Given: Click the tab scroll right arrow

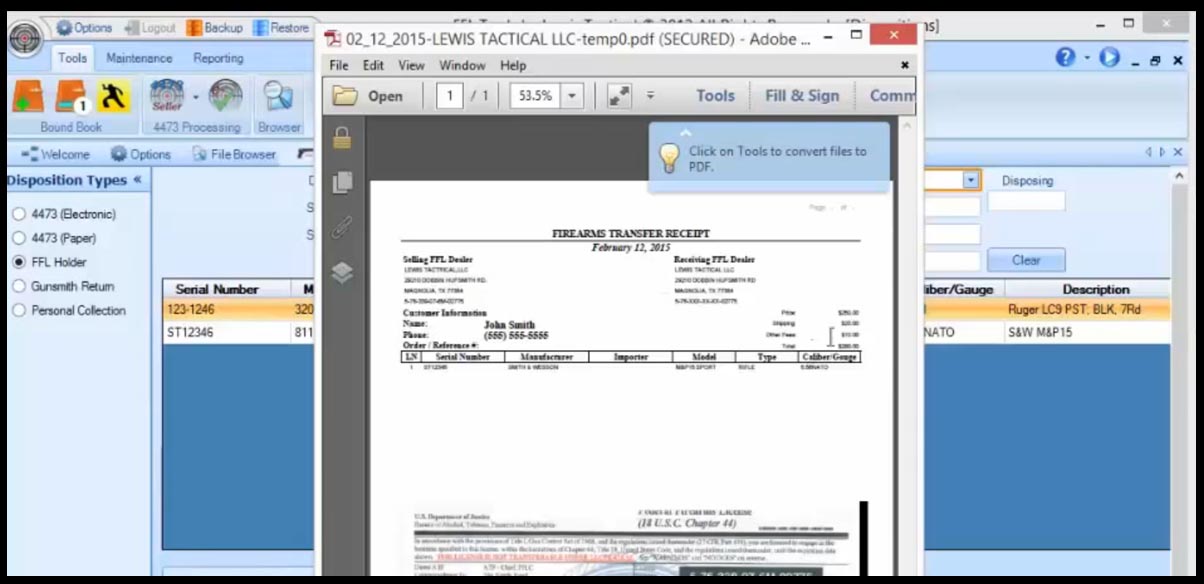Looking at the screenshot, I should (x=1162, y=152).
